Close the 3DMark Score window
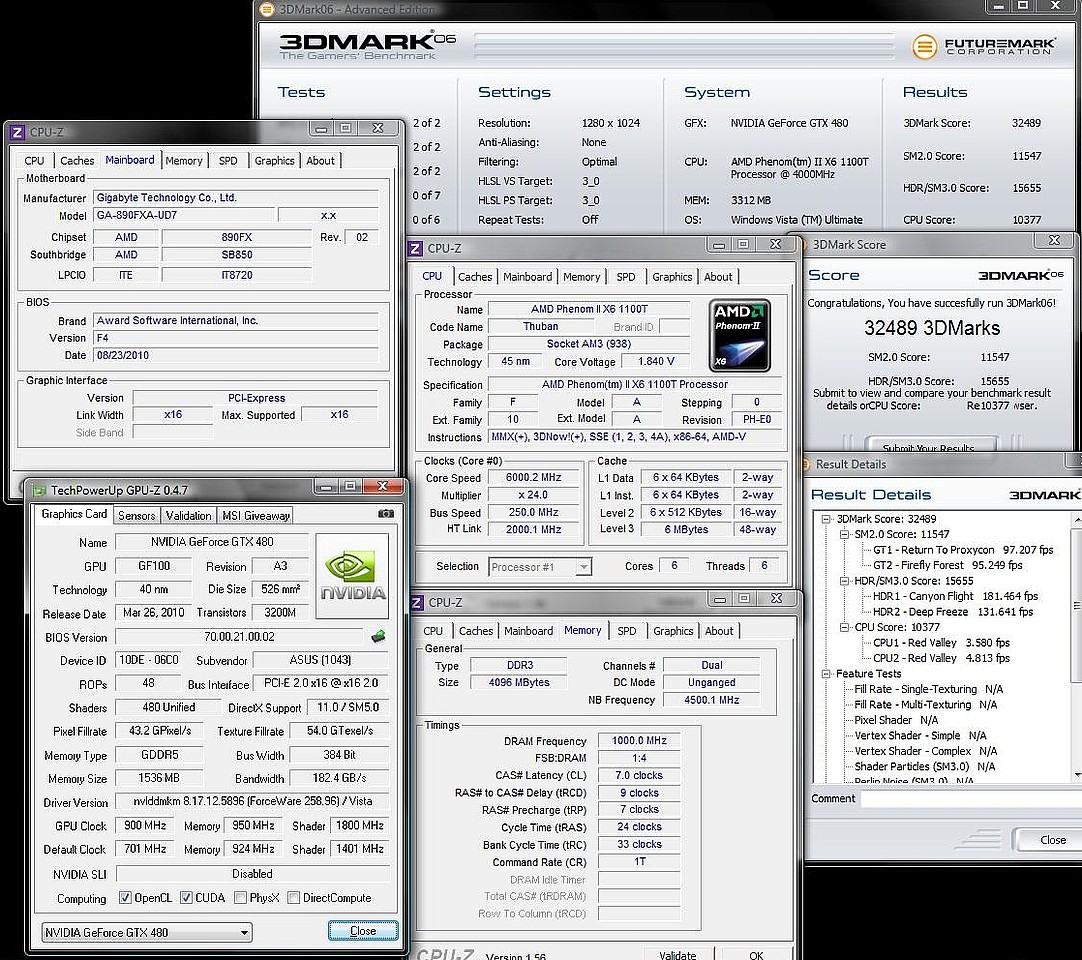1082x960 pixels. coord(1054,241)
